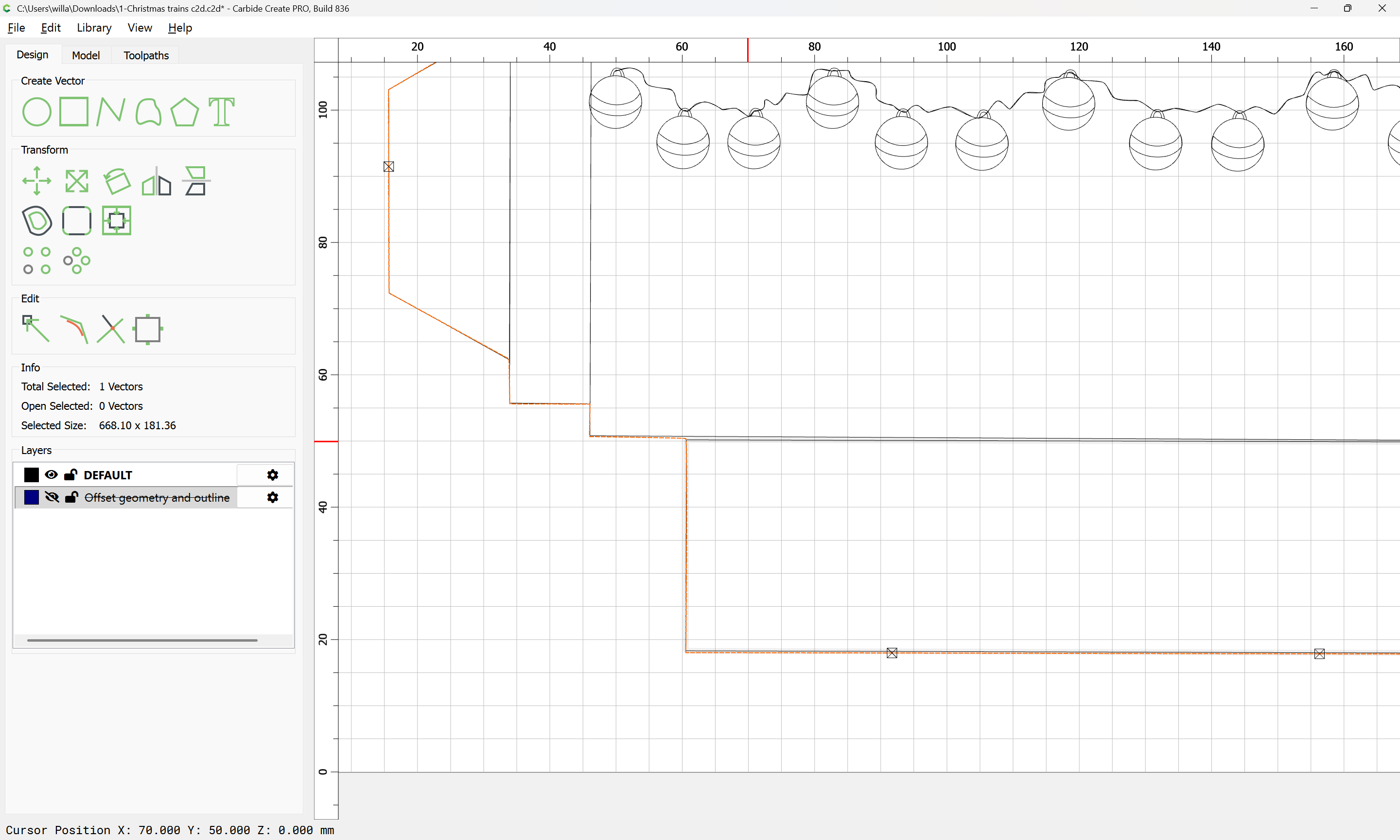Open DEFAULT layer settings gear
This screenshot has width=1400, height=840.
coord(273,475)
